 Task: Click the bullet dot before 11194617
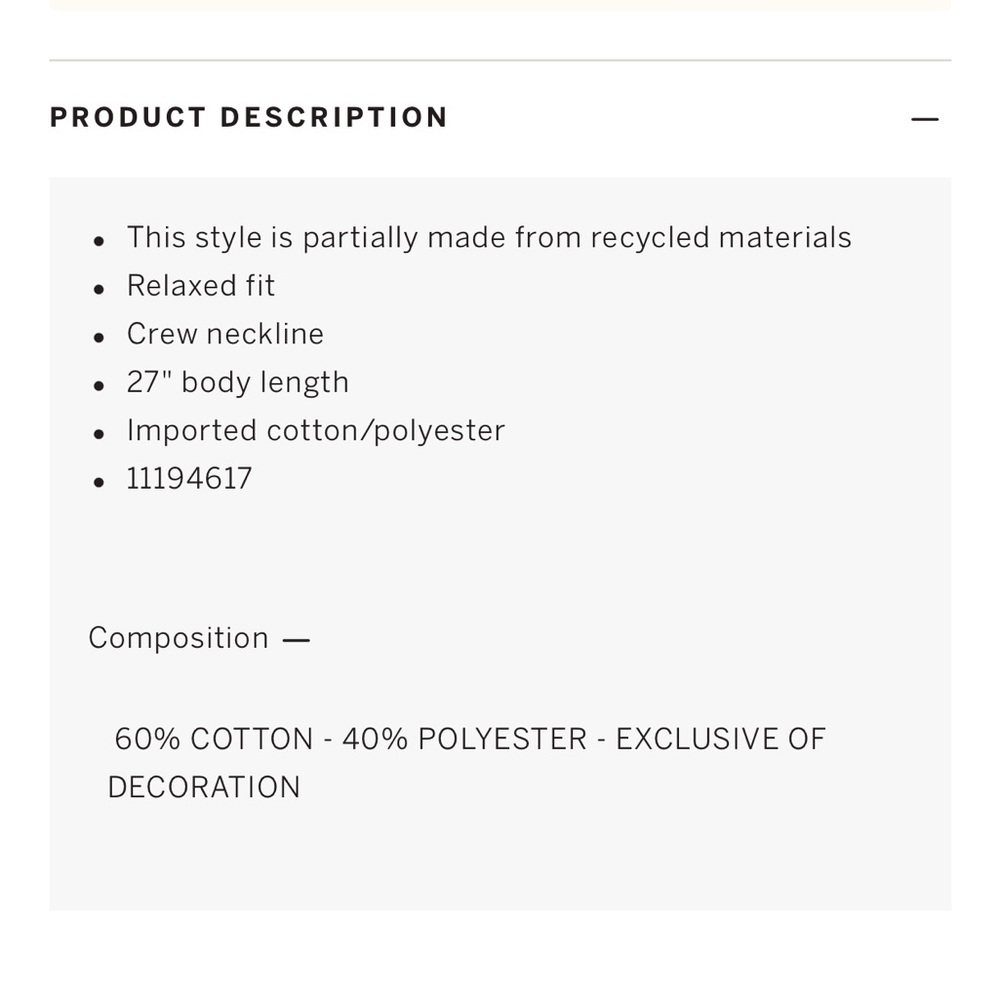[98, 483]
